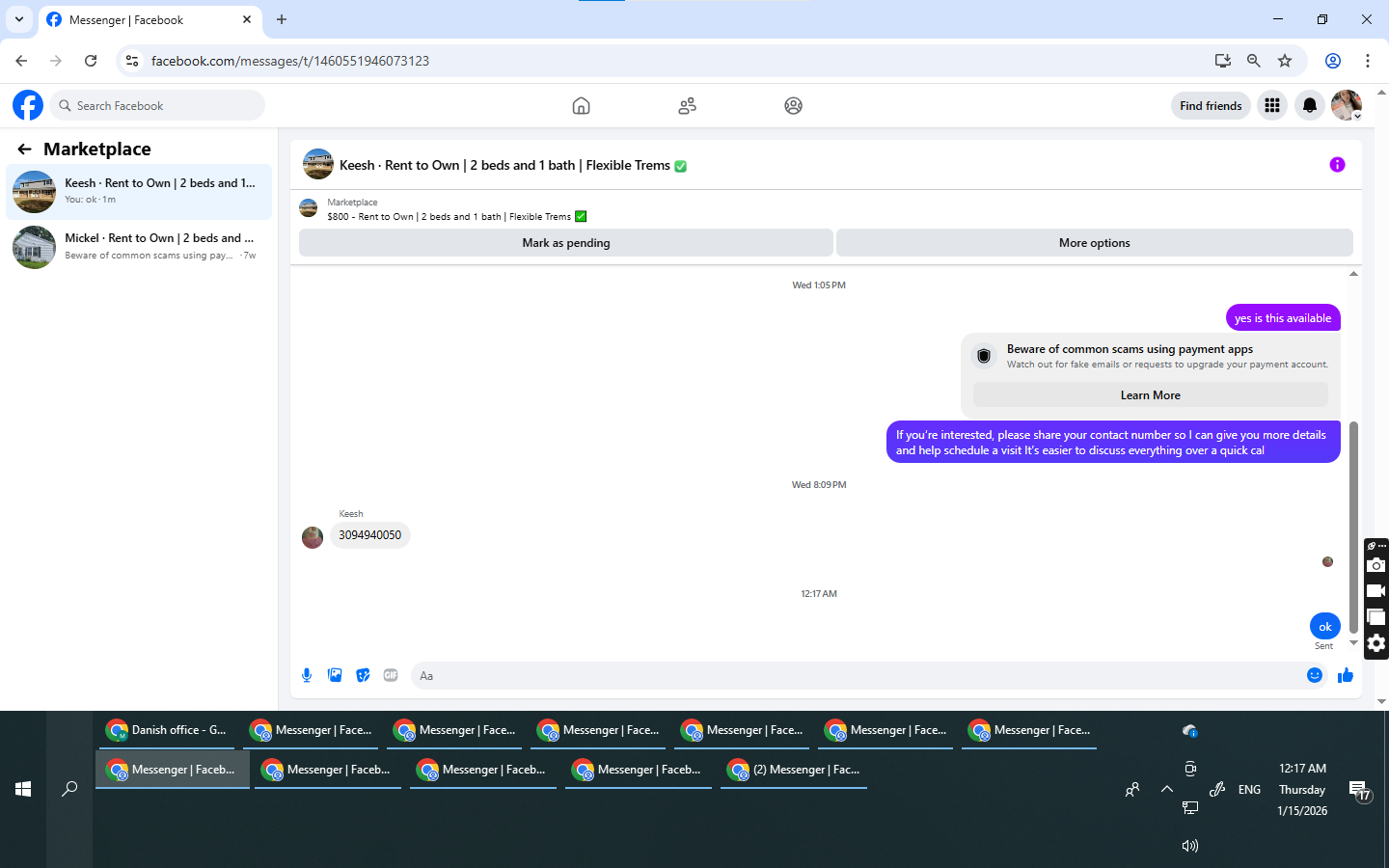
Task: Click the video record icon on floating toolbar
Action: pos(1376,591)
